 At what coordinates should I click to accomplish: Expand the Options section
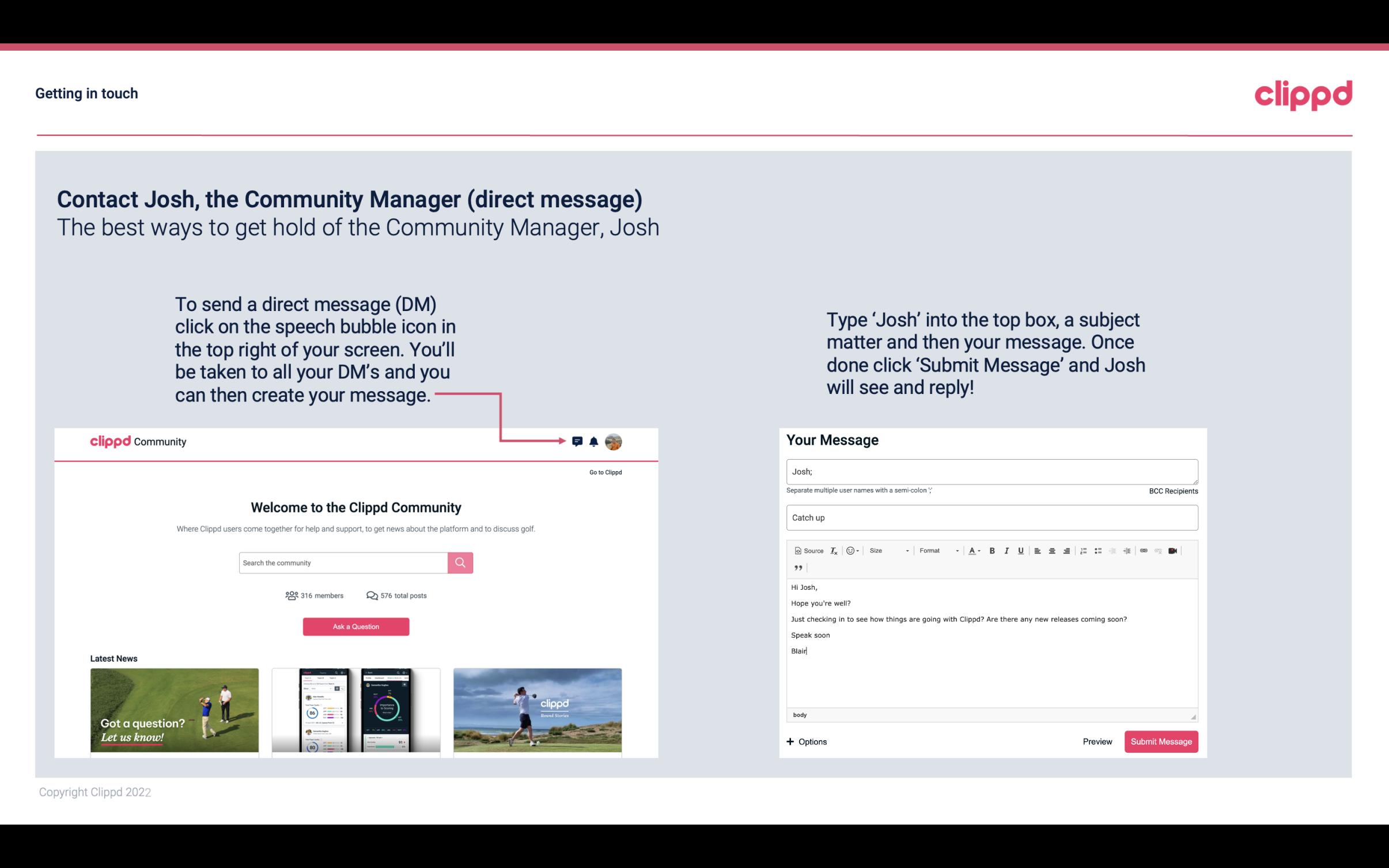(805, 742)
